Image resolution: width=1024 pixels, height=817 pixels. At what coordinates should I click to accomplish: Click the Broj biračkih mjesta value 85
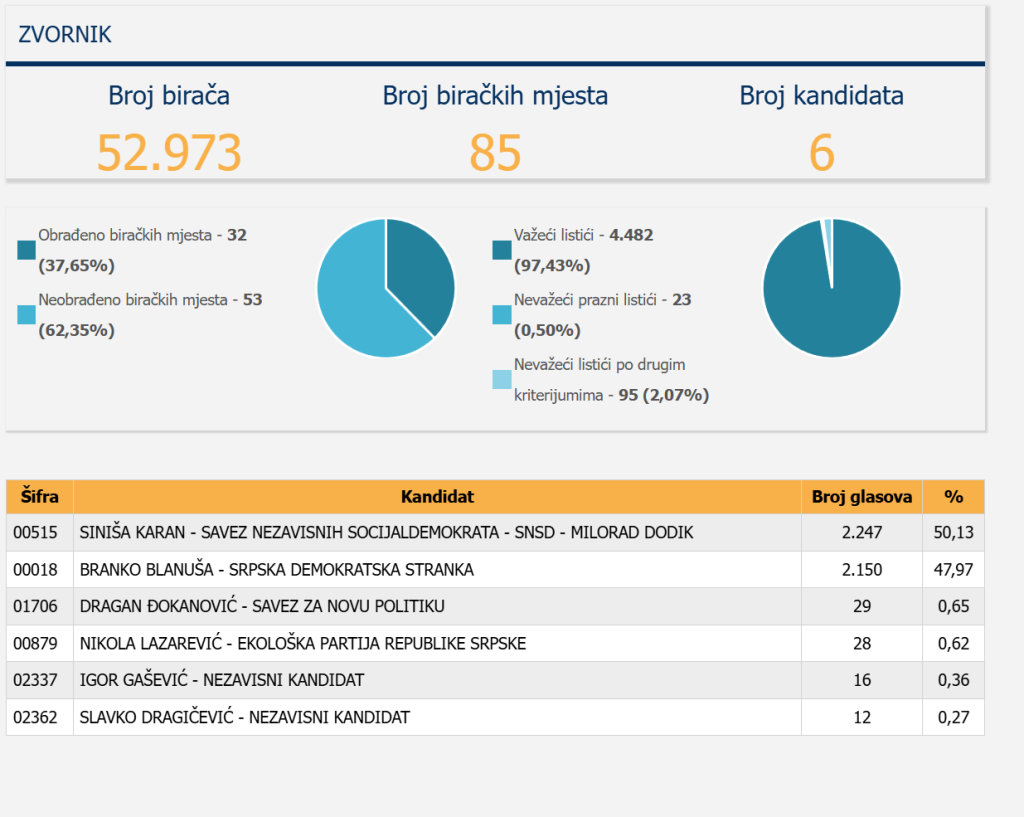[x=495, y=153]
